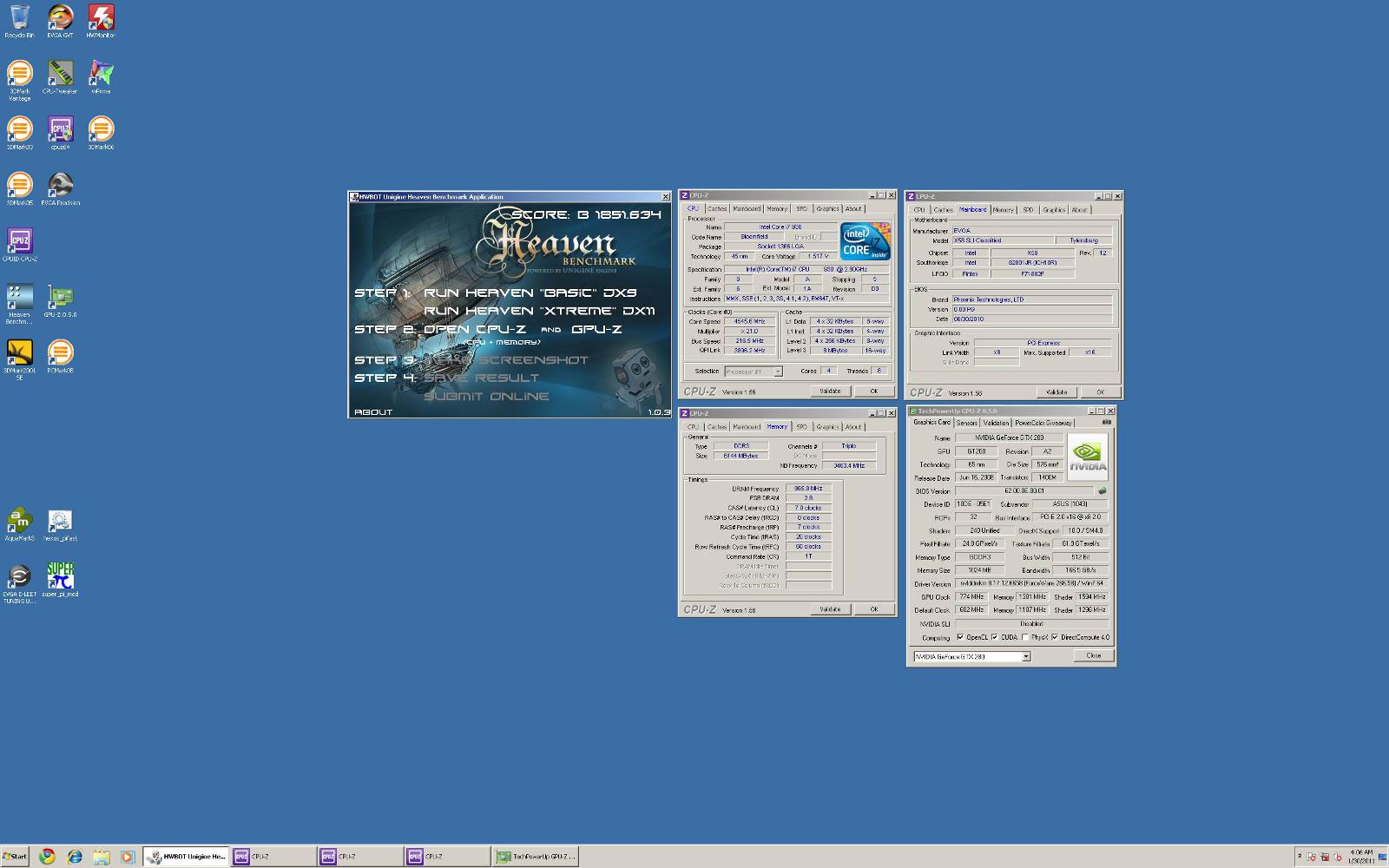Click the Core Speed value 4545.6 MHz
The image size is (1389, 868).
[x=751, y=321]
